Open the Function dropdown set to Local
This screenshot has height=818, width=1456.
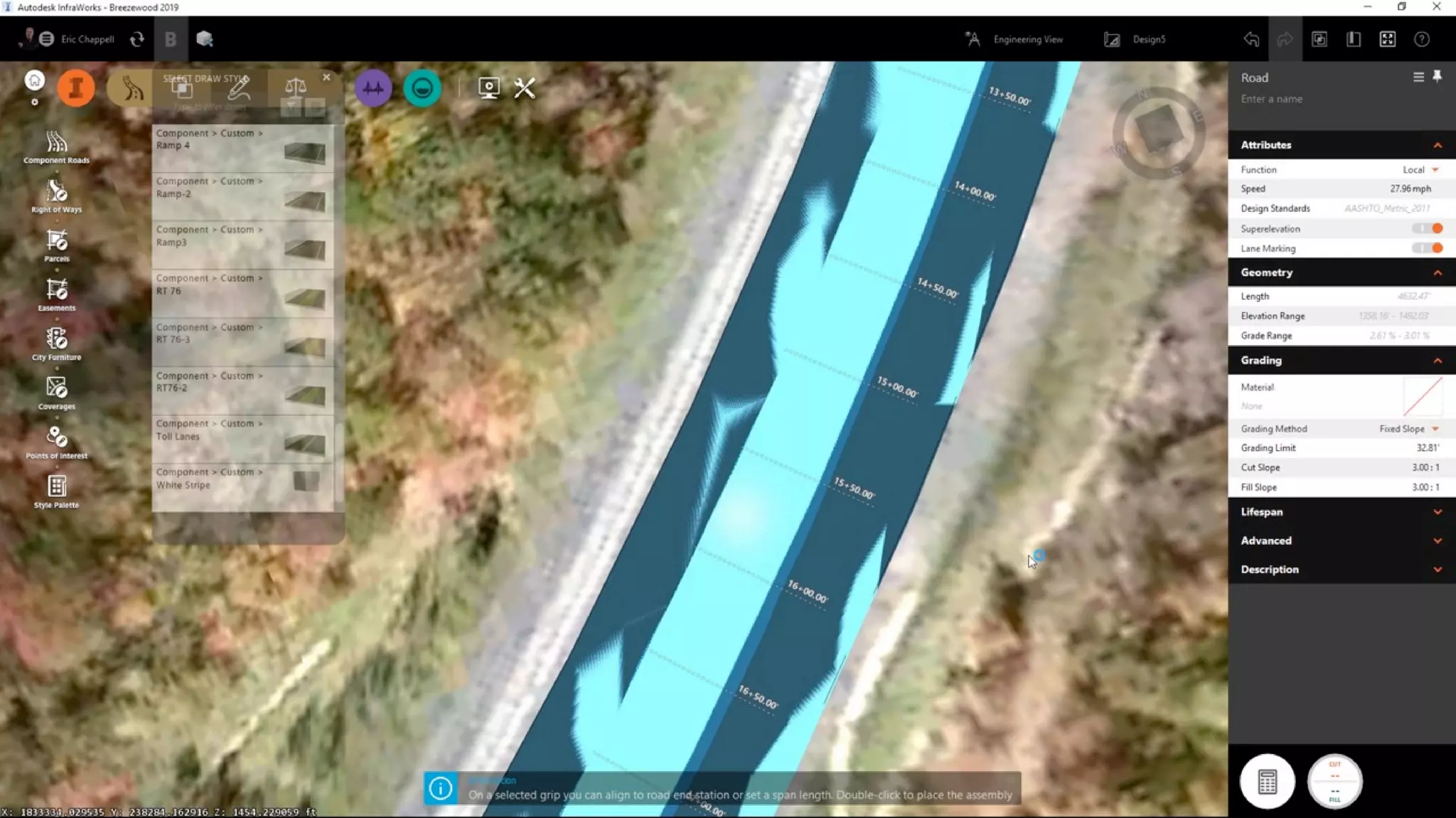click(1420, 170)
